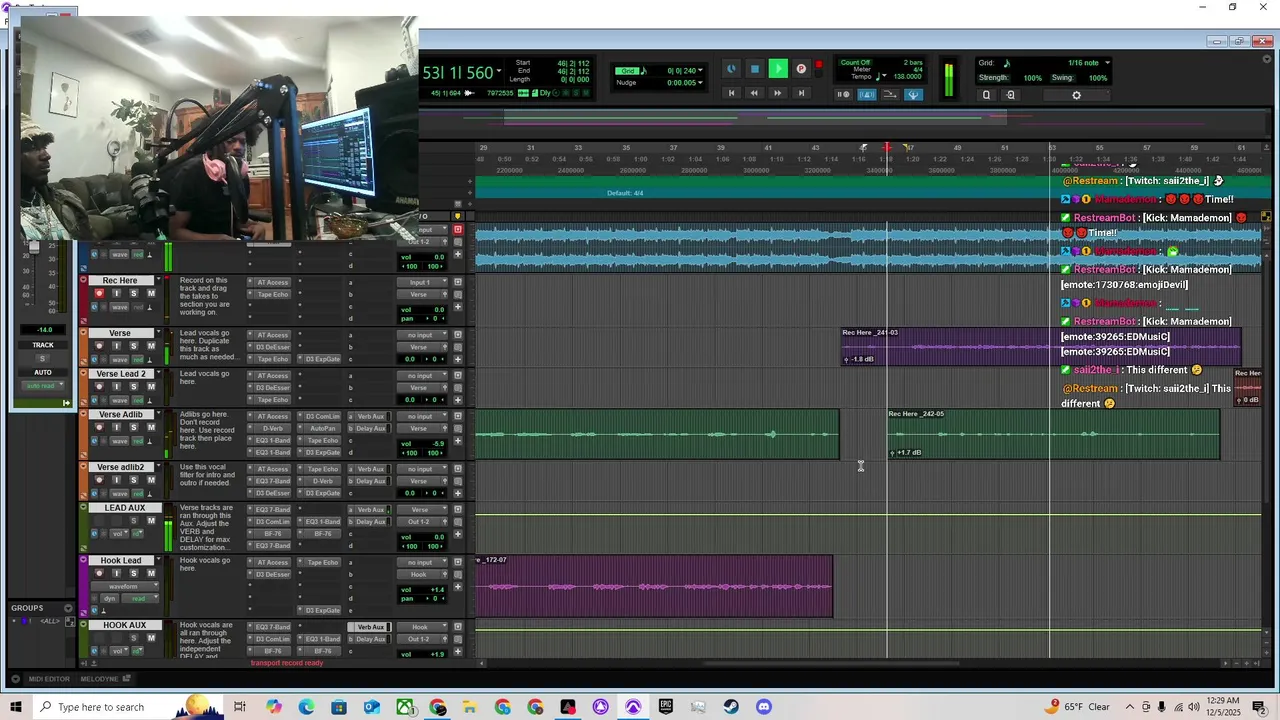Open the MIDI EDITOR tab
Screen dimensions: 1280x720
coord(49,679)
